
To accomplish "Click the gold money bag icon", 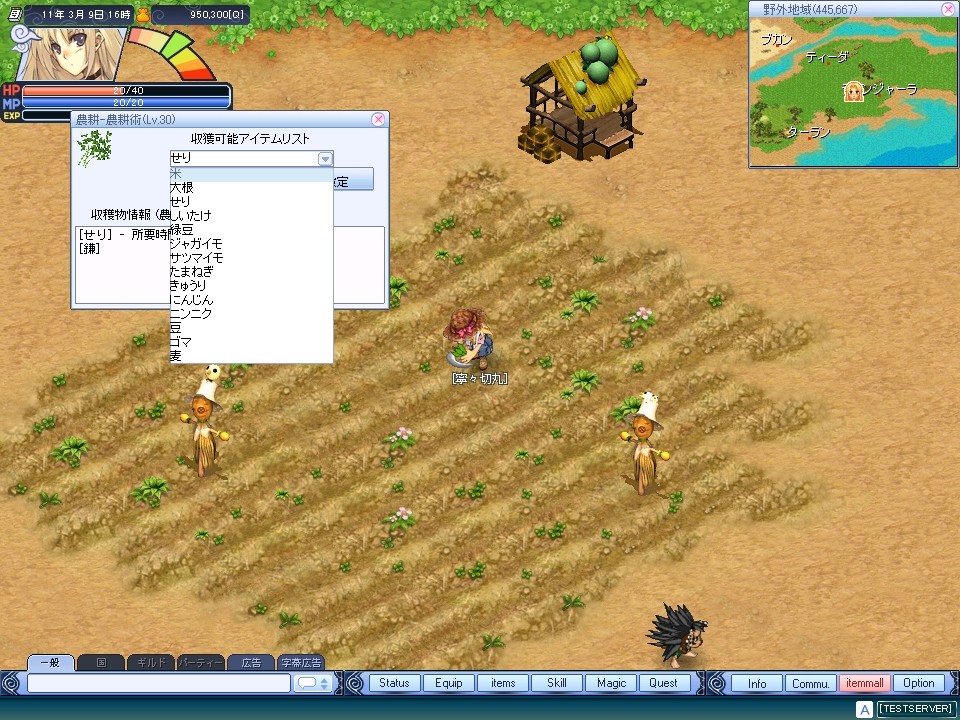I will (143, 15).
